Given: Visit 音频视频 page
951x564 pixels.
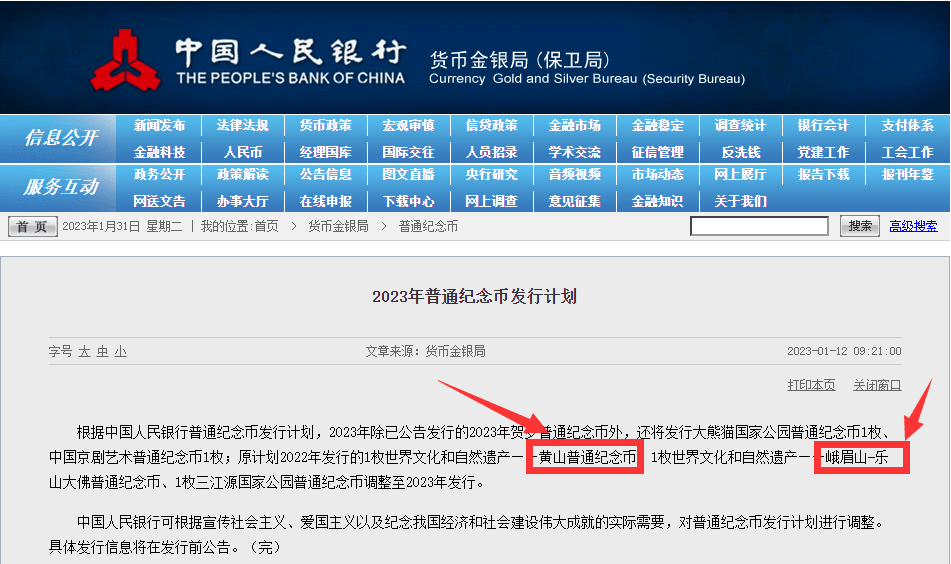Looking at the screenshot, I should [575, 175].
